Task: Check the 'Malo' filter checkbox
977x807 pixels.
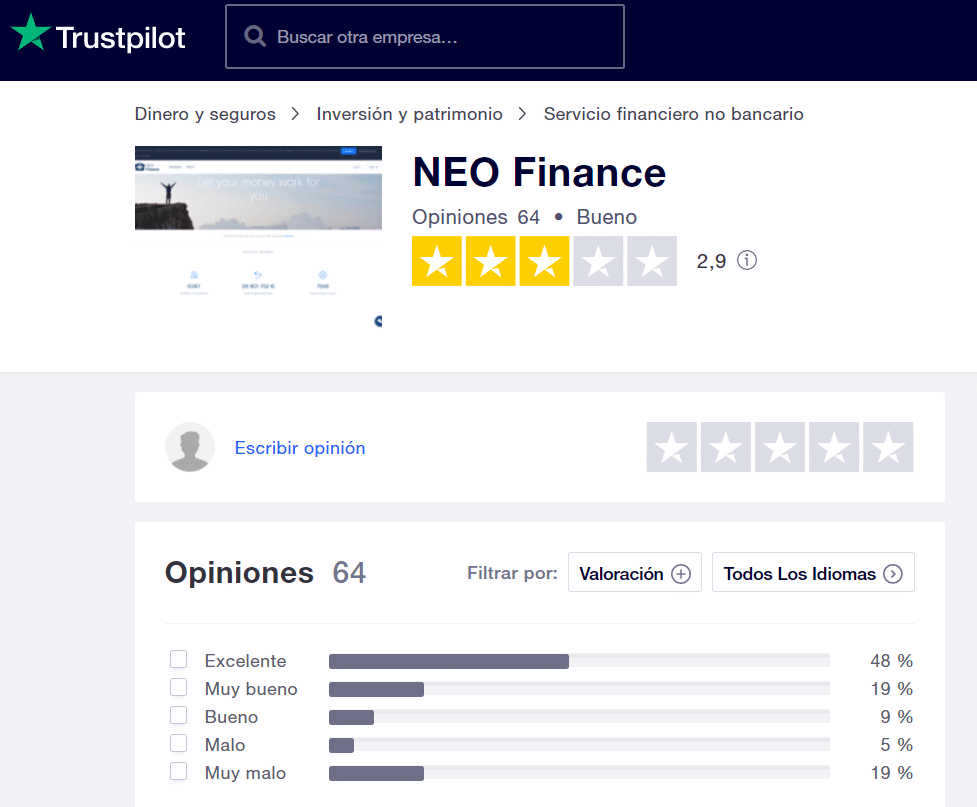Action: coord(178,743)
